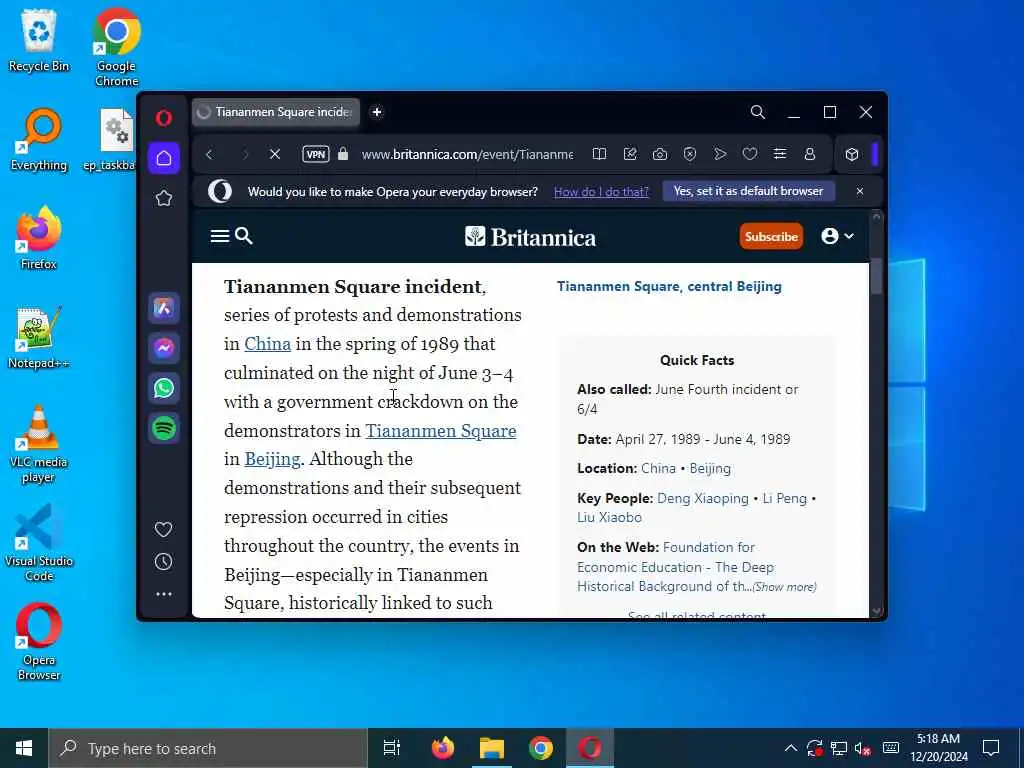The image size is (1024, 768).
Task: Open Quick Facts location China link
Action: click(658, 469)
